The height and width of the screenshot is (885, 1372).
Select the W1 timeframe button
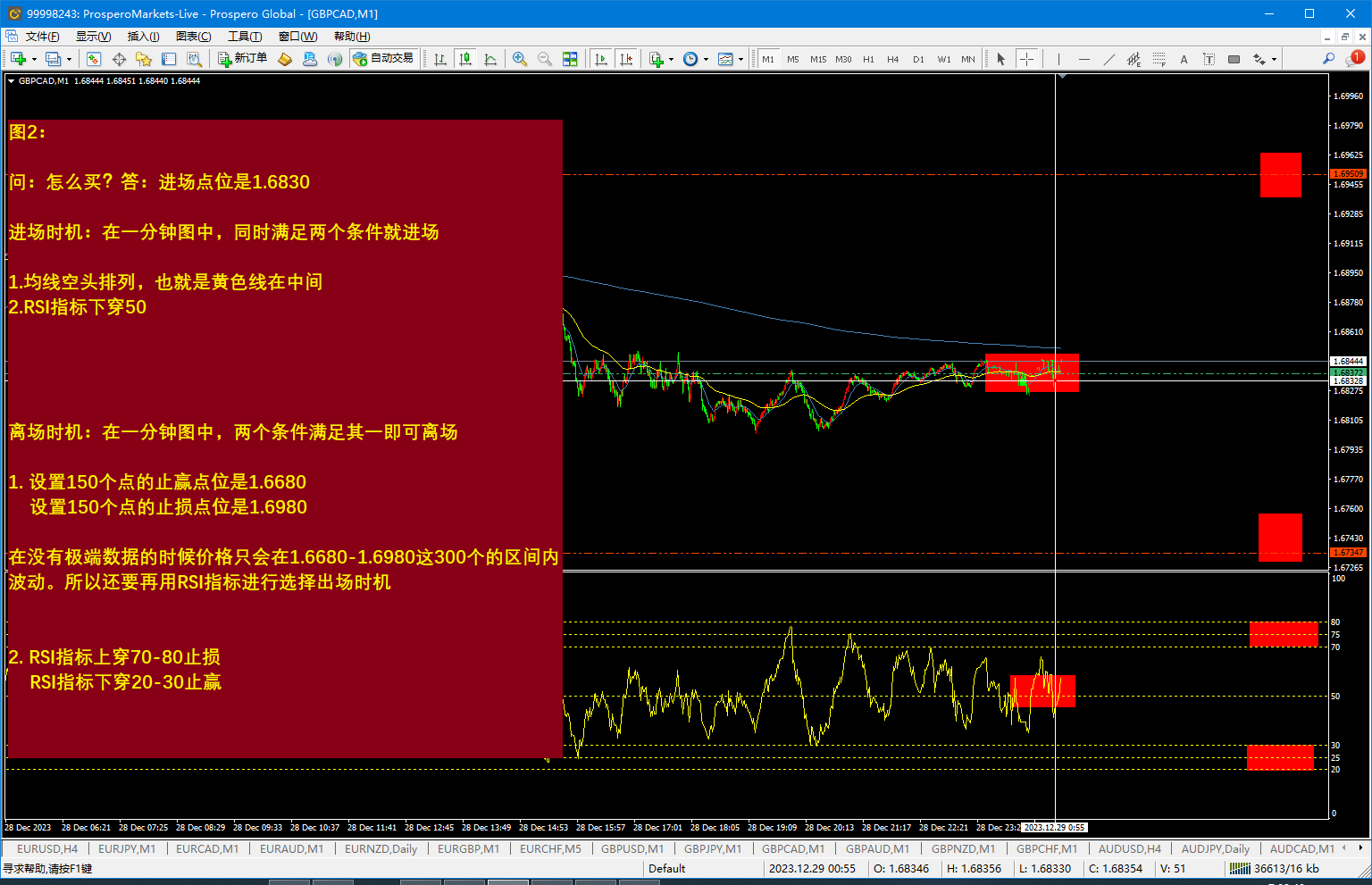tap(943, 59)
